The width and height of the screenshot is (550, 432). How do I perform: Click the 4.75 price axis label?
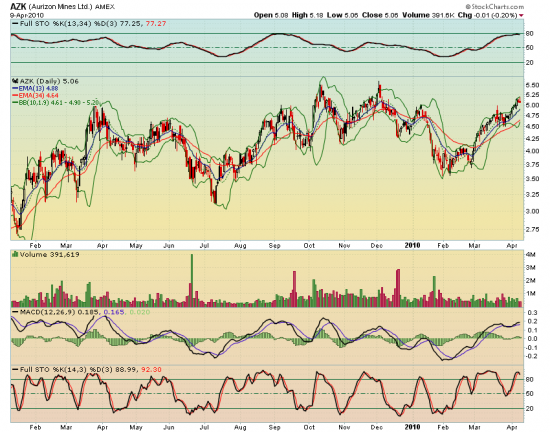coord(532,115)
